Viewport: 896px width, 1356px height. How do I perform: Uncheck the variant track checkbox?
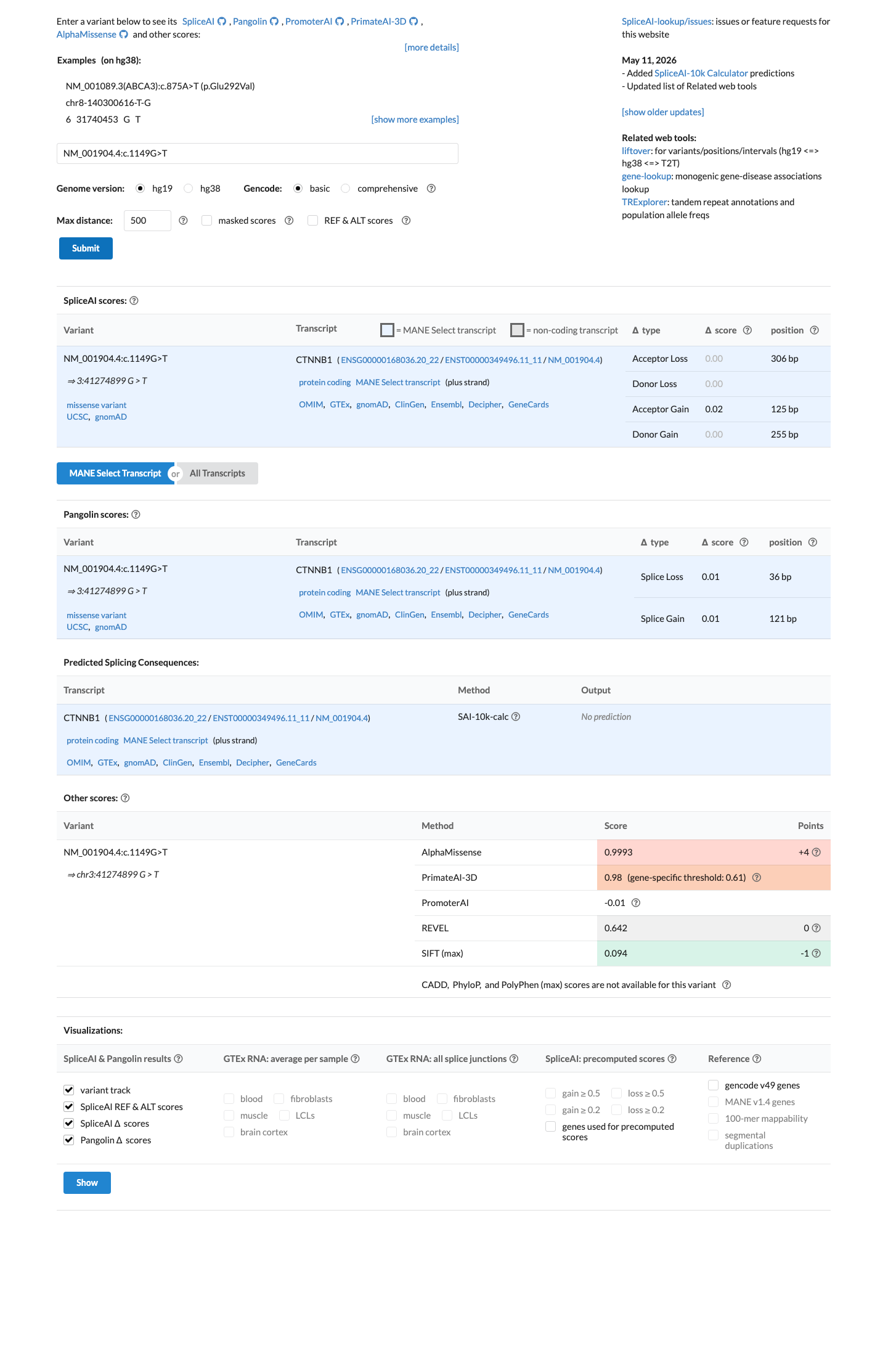tap(69, 1090)
